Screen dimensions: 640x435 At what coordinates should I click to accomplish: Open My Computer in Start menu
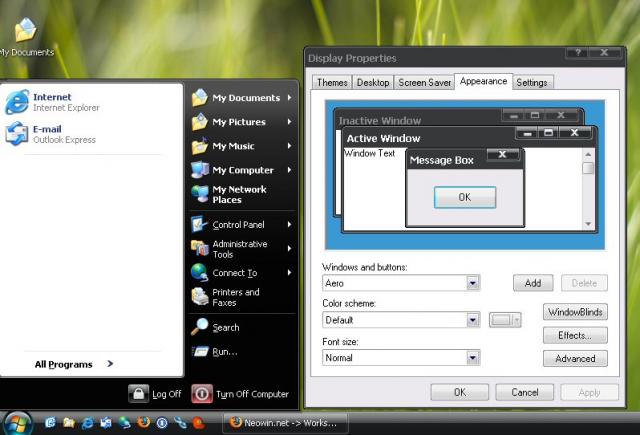(x=242, y=170)
